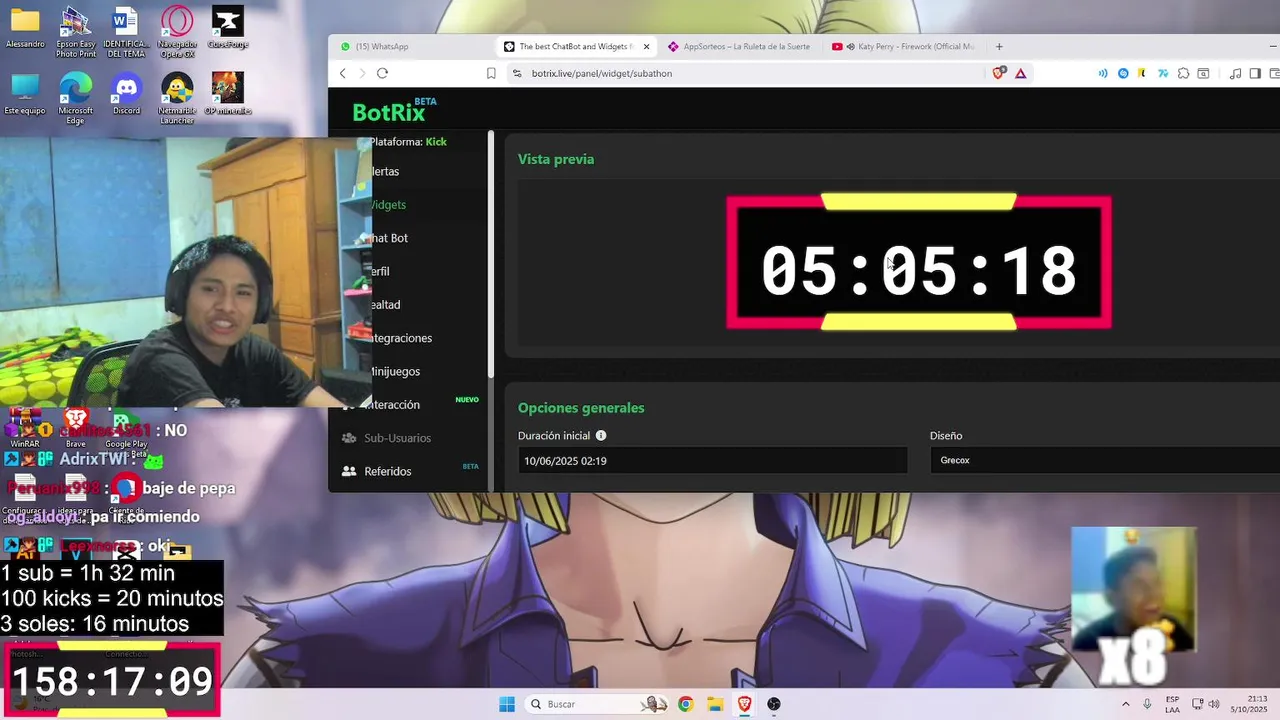Open Integraciones in BotRix sidebar
Screen dimensions: 1280x720
401,338
